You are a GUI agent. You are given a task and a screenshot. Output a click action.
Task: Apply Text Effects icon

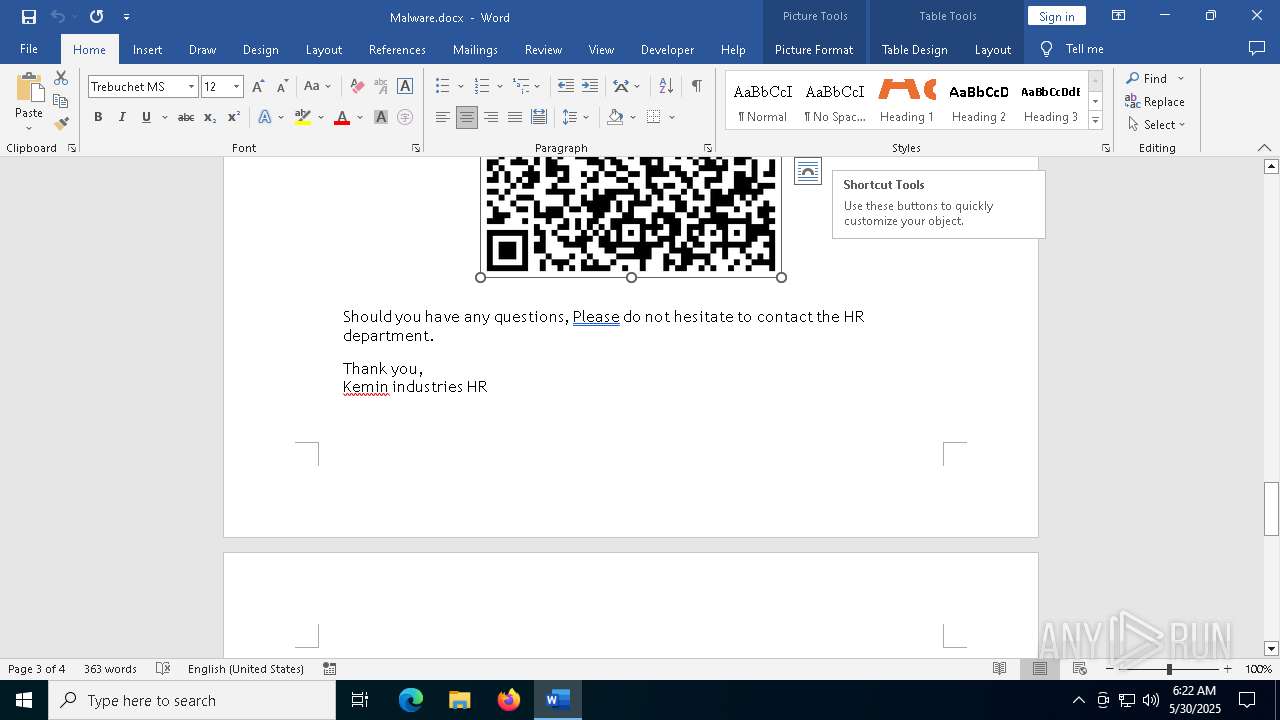[x=265, y=117]
